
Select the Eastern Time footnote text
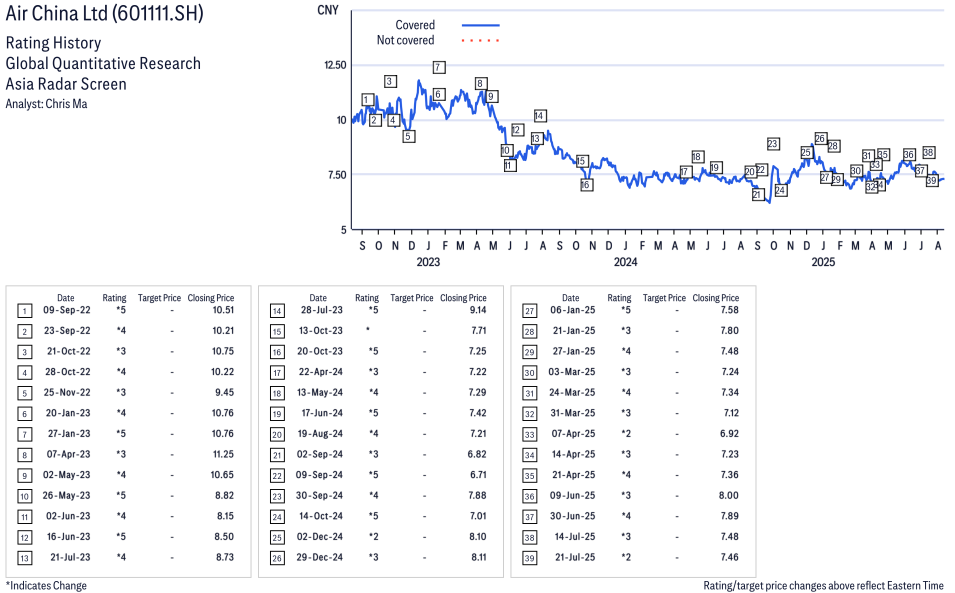[x=823, y=586]
